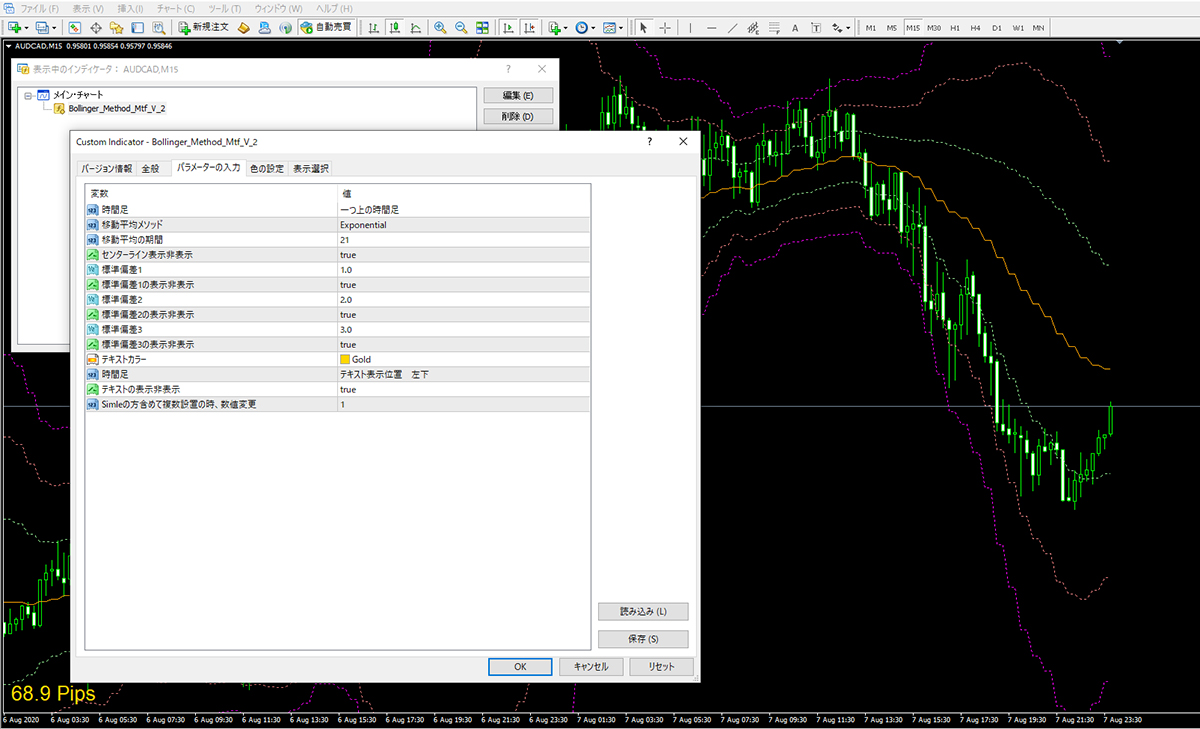Tile chart windows with grid icon
The height and width of the screenshot is (729, 1200).
coord(483,27)
